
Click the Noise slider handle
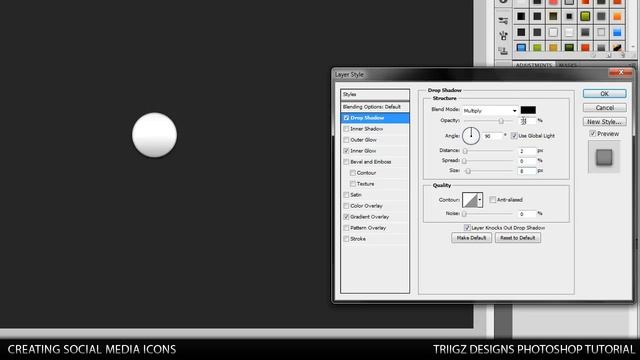[464, 214]
